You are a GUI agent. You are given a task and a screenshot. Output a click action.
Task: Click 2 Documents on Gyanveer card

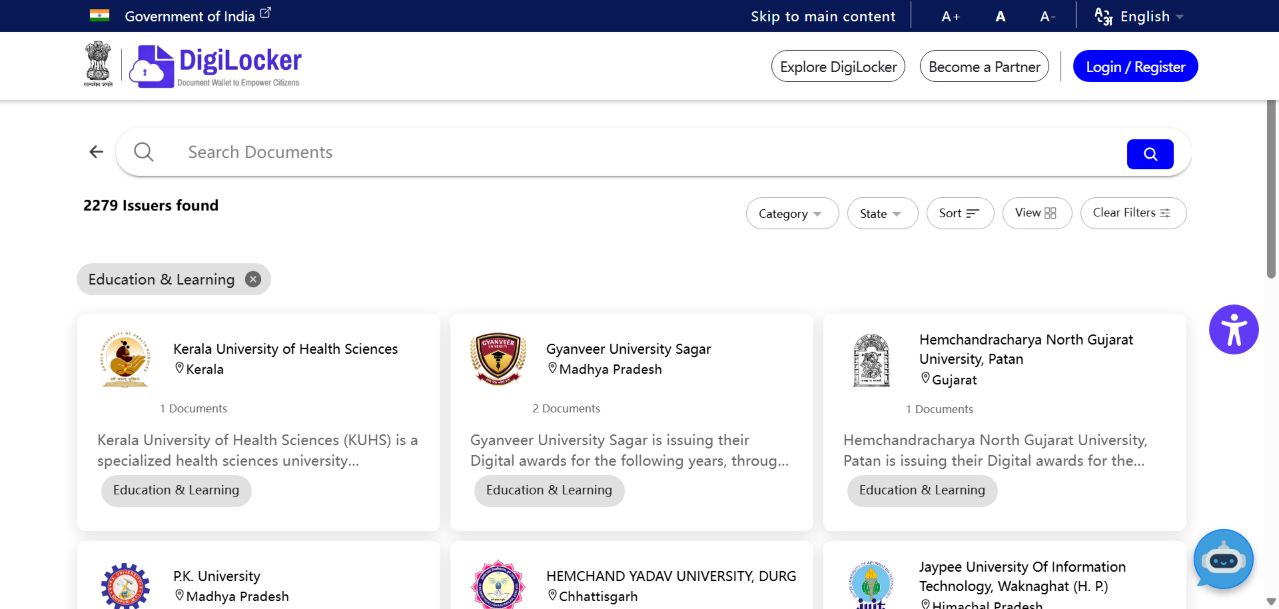click(566, 408)
